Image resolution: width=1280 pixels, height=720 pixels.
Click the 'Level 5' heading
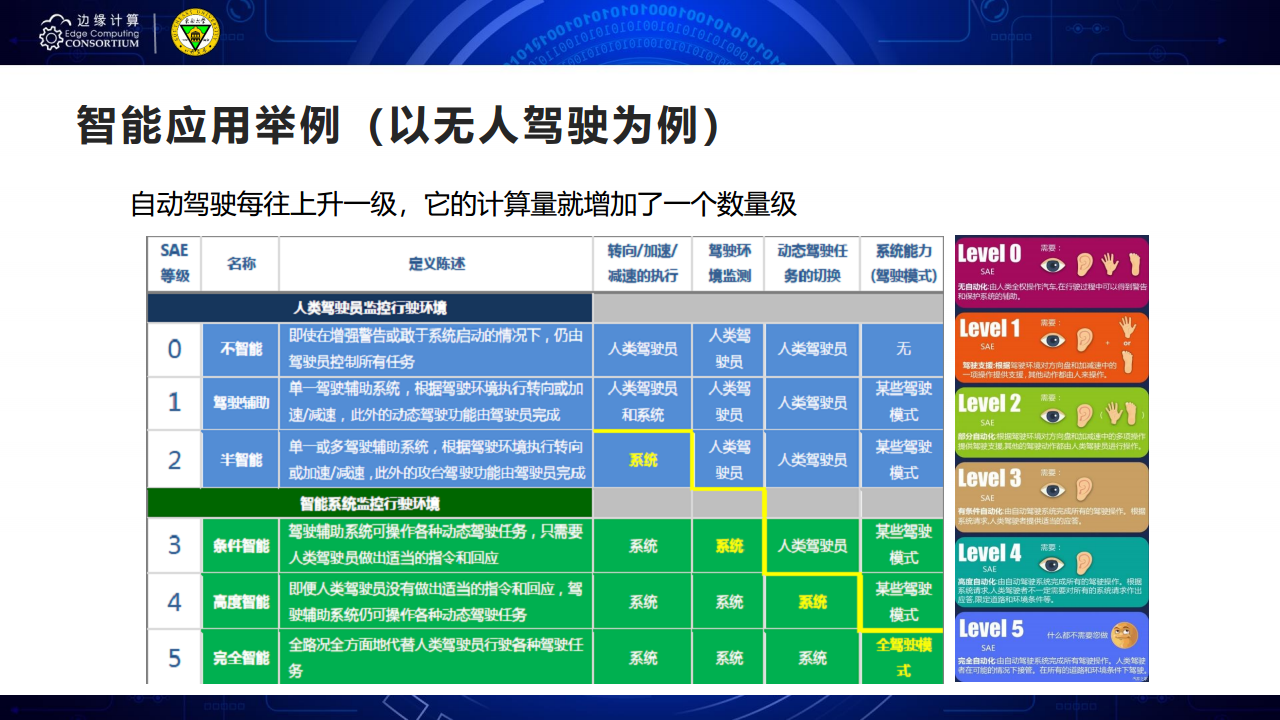tap(990, 628)
